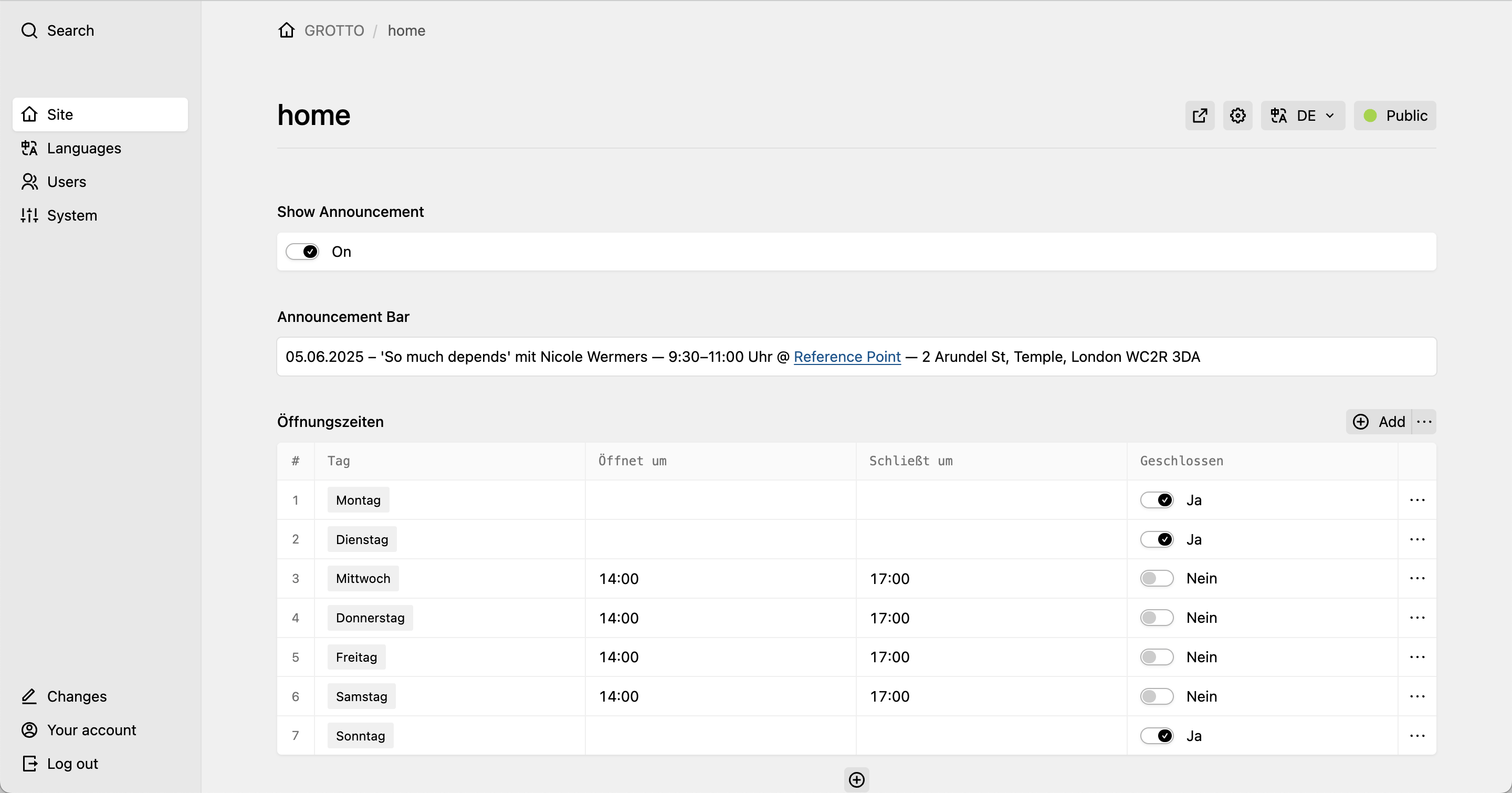Click the home breadcrumb text
The image size is (1512, 793).
406,30
